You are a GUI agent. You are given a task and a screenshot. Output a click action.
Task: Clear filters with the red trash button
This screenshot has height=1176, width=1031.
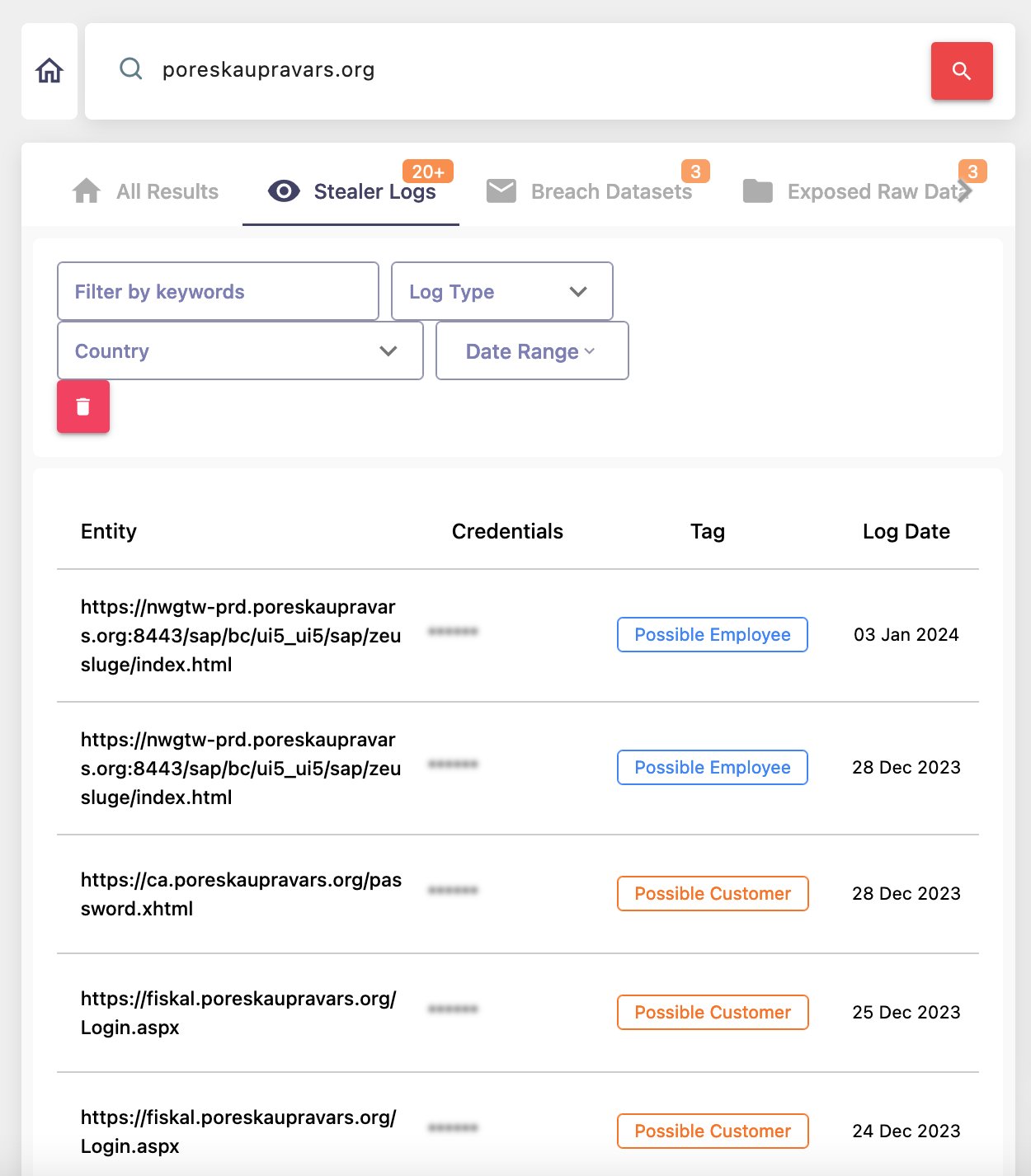coord(83,407)
